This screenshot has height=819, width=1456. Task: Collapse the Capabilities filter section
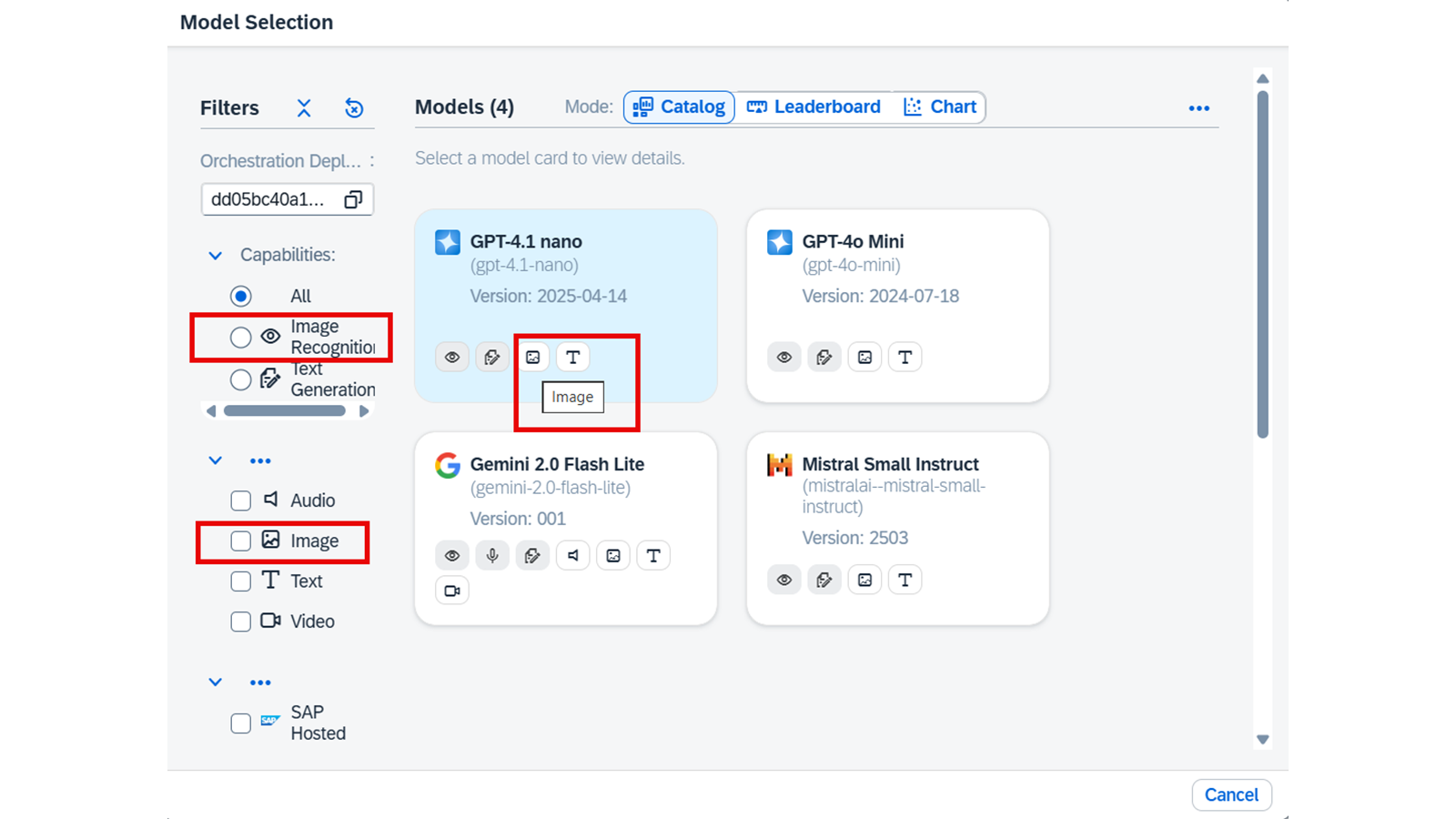pos(215,256)
